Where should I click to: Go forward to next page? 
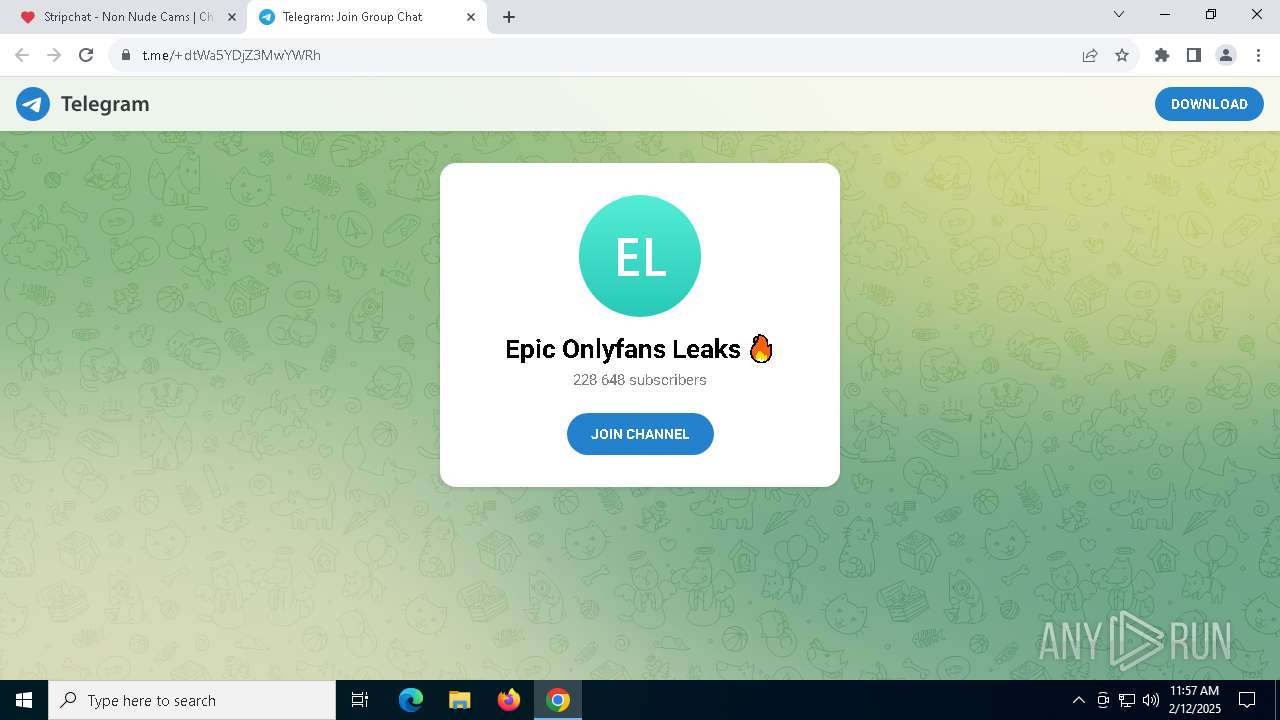[54, 55]
